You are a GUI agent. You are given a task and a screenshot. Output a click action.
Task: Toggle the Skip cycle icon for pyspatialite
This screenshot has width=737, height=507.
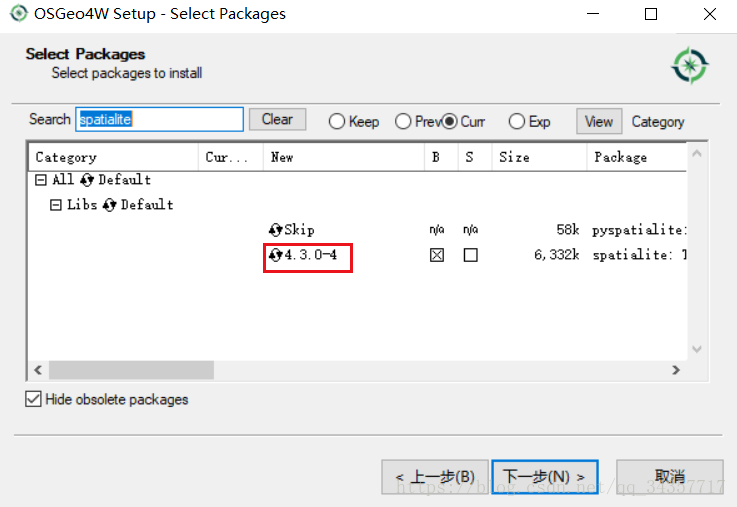point(275,230)
